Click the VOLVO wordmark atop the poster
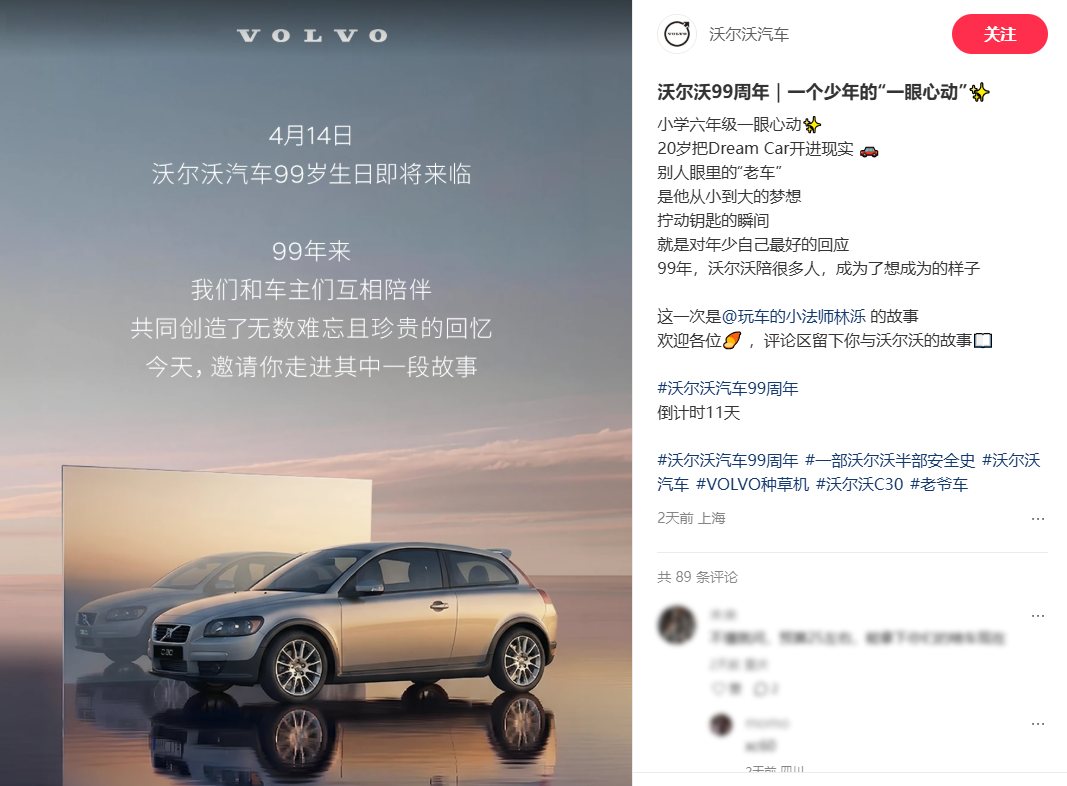The width and height of the screenshot is (1067, 786). [312, 35]
